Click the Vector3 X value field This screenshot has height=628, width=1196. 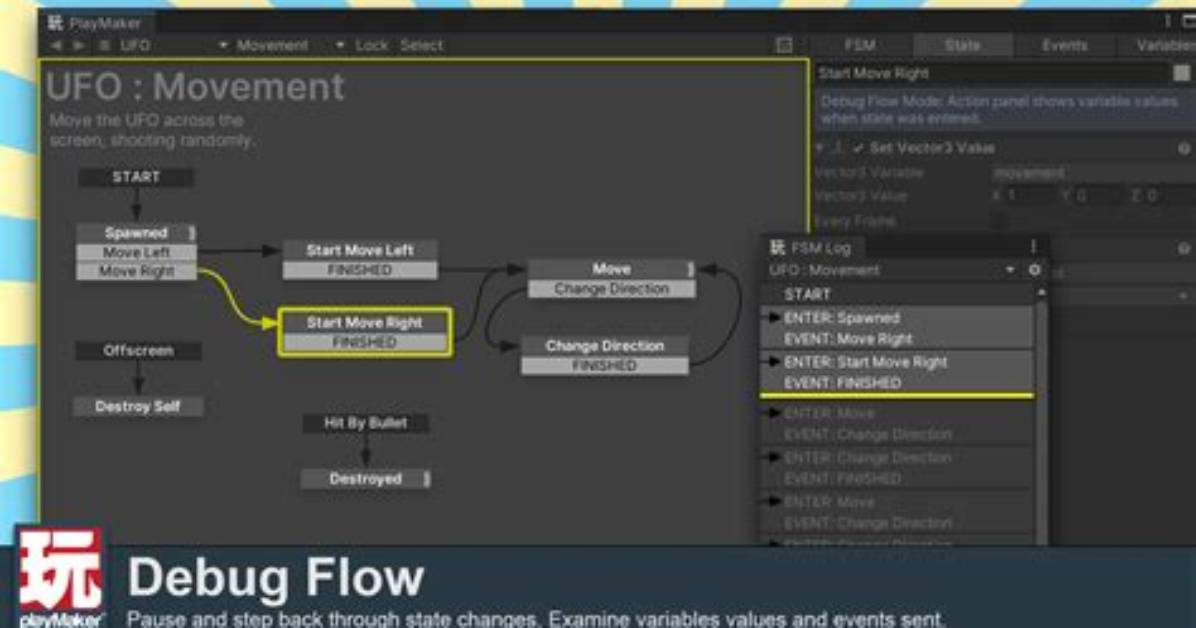pos(1030,196)
